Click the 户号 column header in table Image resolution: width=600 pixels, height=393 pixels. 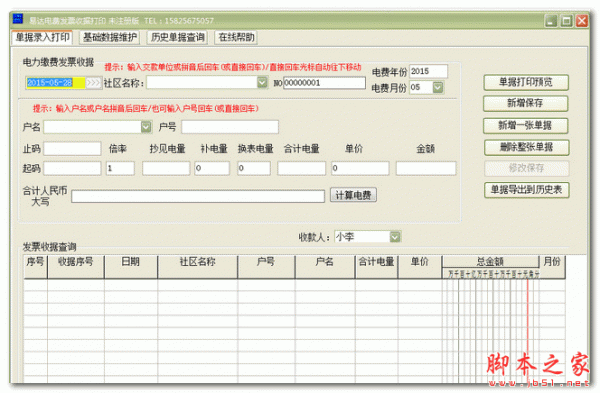(x=266, y=267)
